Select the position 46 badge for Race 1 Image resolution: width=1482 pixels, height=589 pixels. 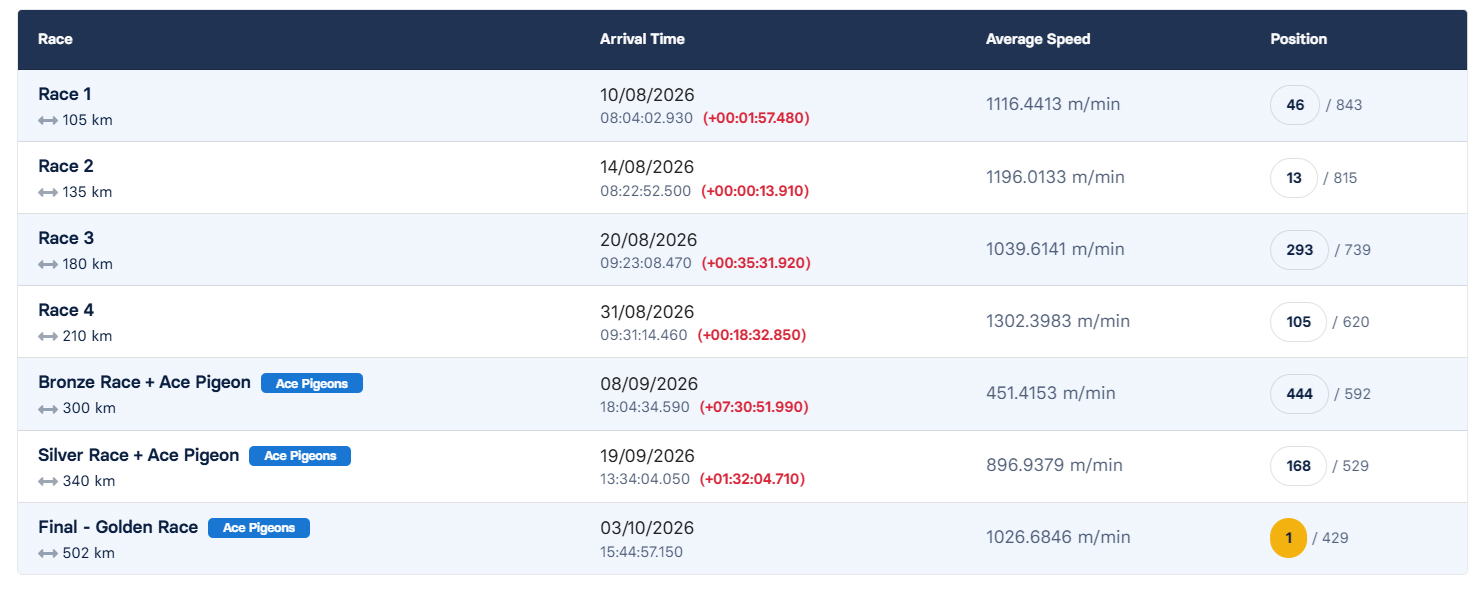(x=1295, y=105)
